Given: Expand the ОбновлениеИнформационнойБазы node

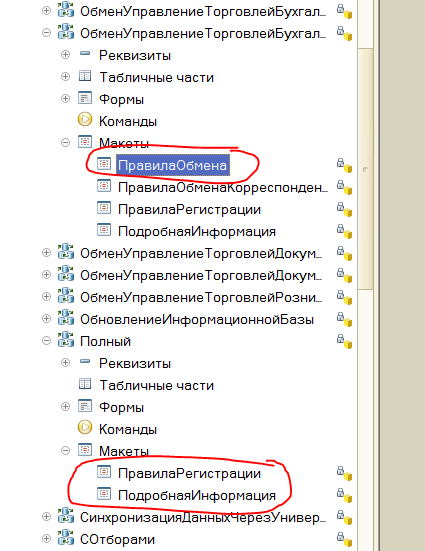Looking at the screenshot, I should (x=46, y=319).
